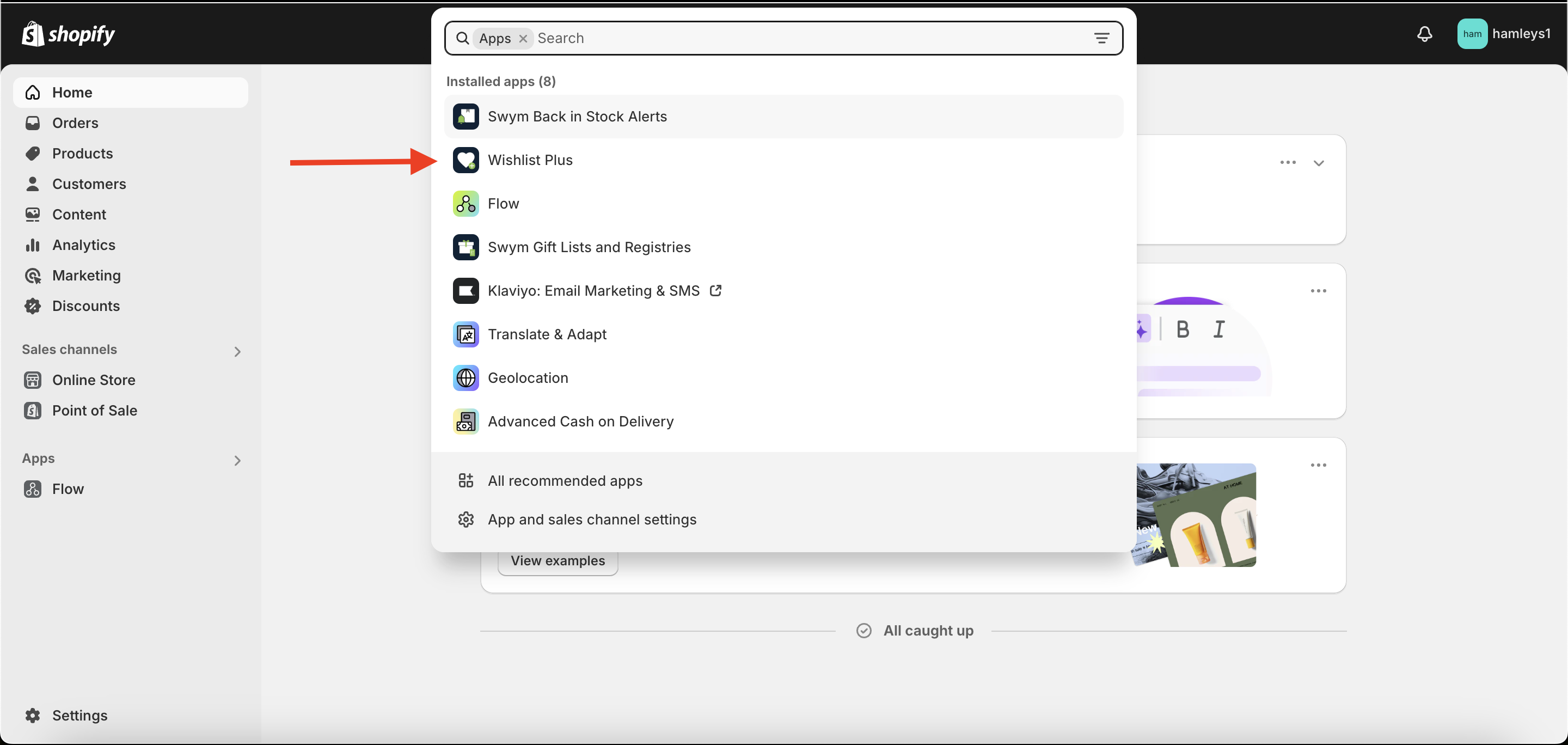Open Swym Gift Lists and Registries
The width and height of the screenshot is (1568, 745).
coord(588,247)
